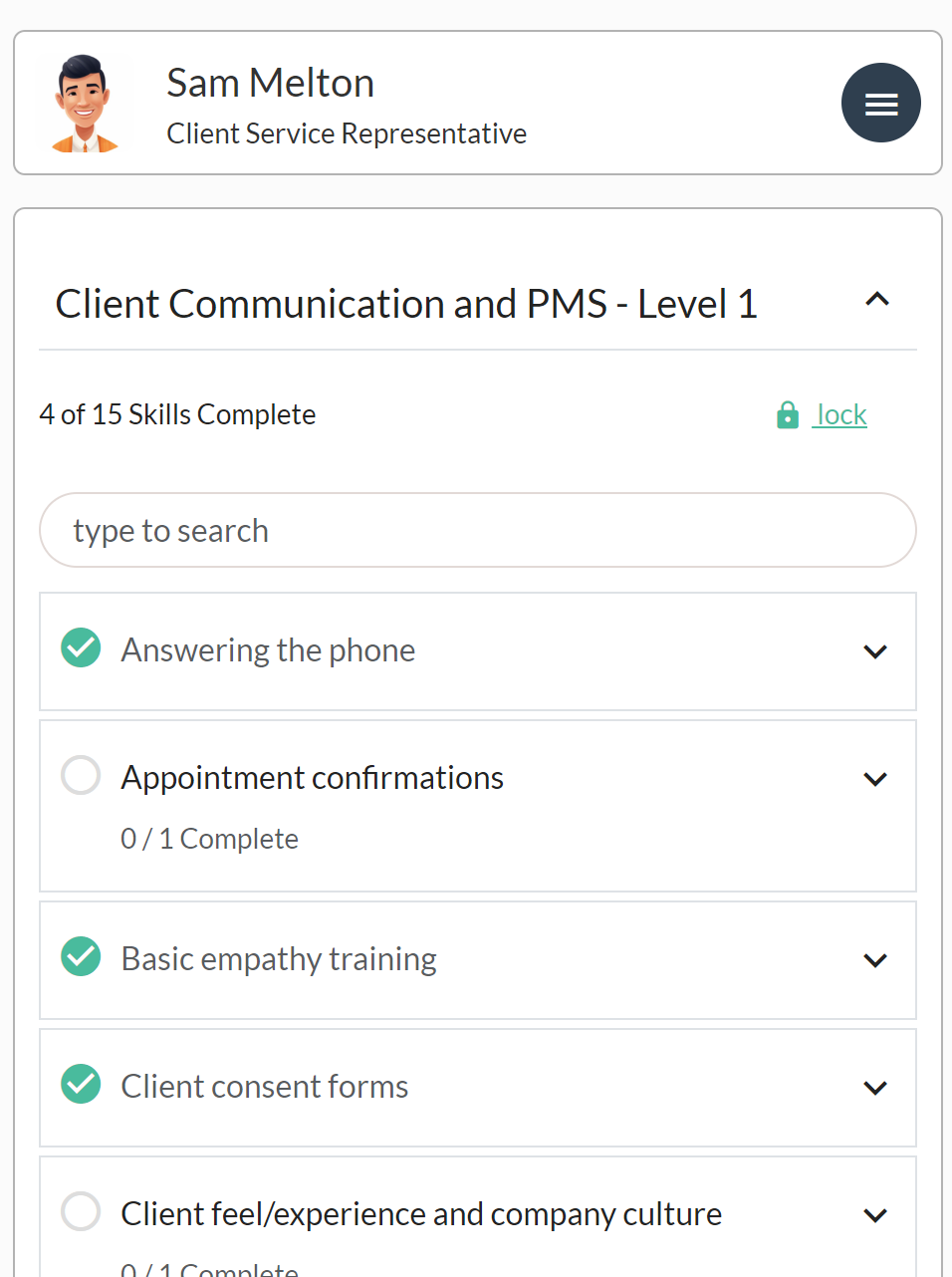Click the 4 of 15 Skills Complete label
Screen dimensions: 952x1277
click(x=177, y=413)
